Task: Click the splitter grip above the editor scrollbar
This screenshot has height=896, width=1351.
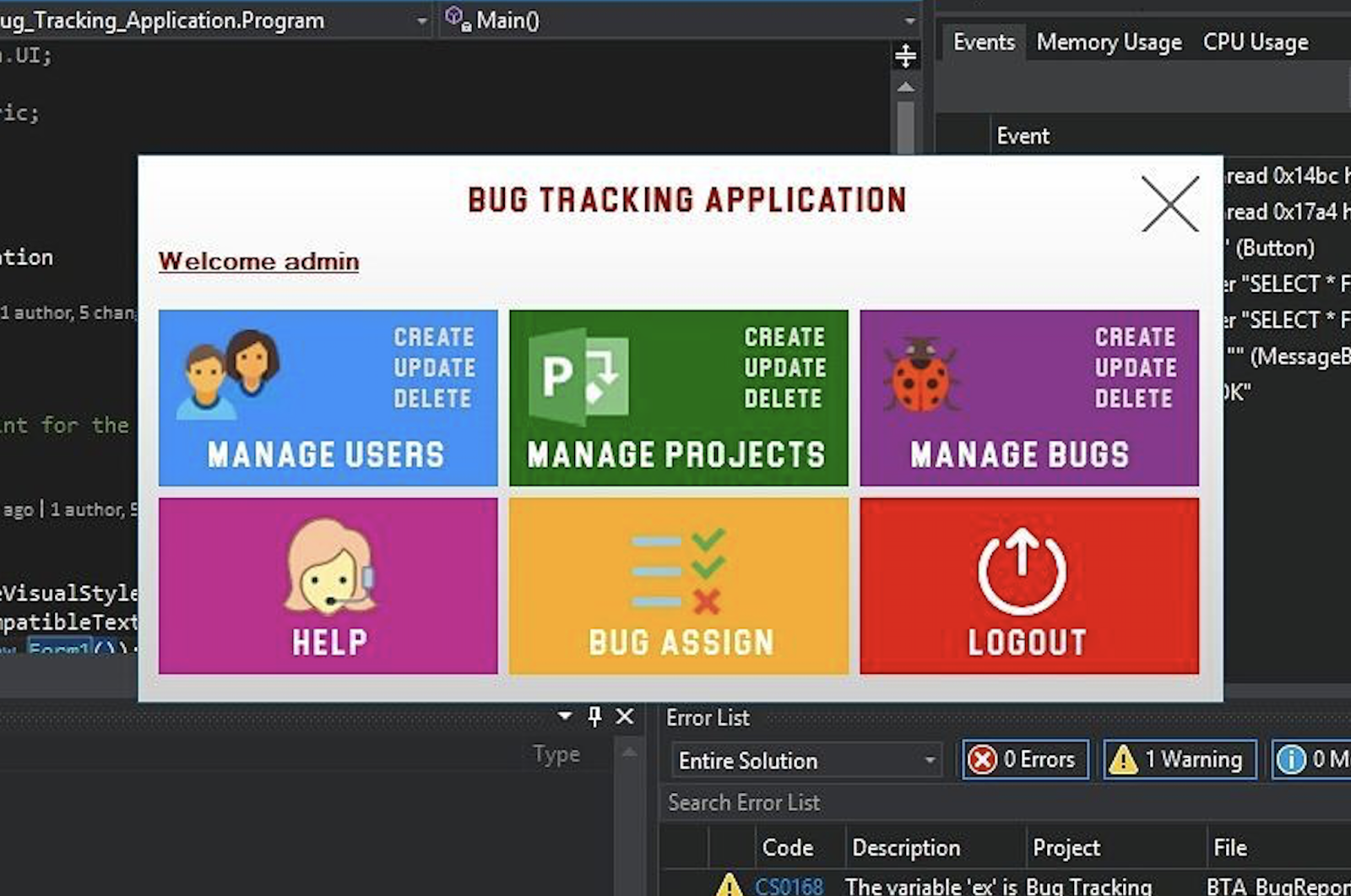Action: coord(904,57)
